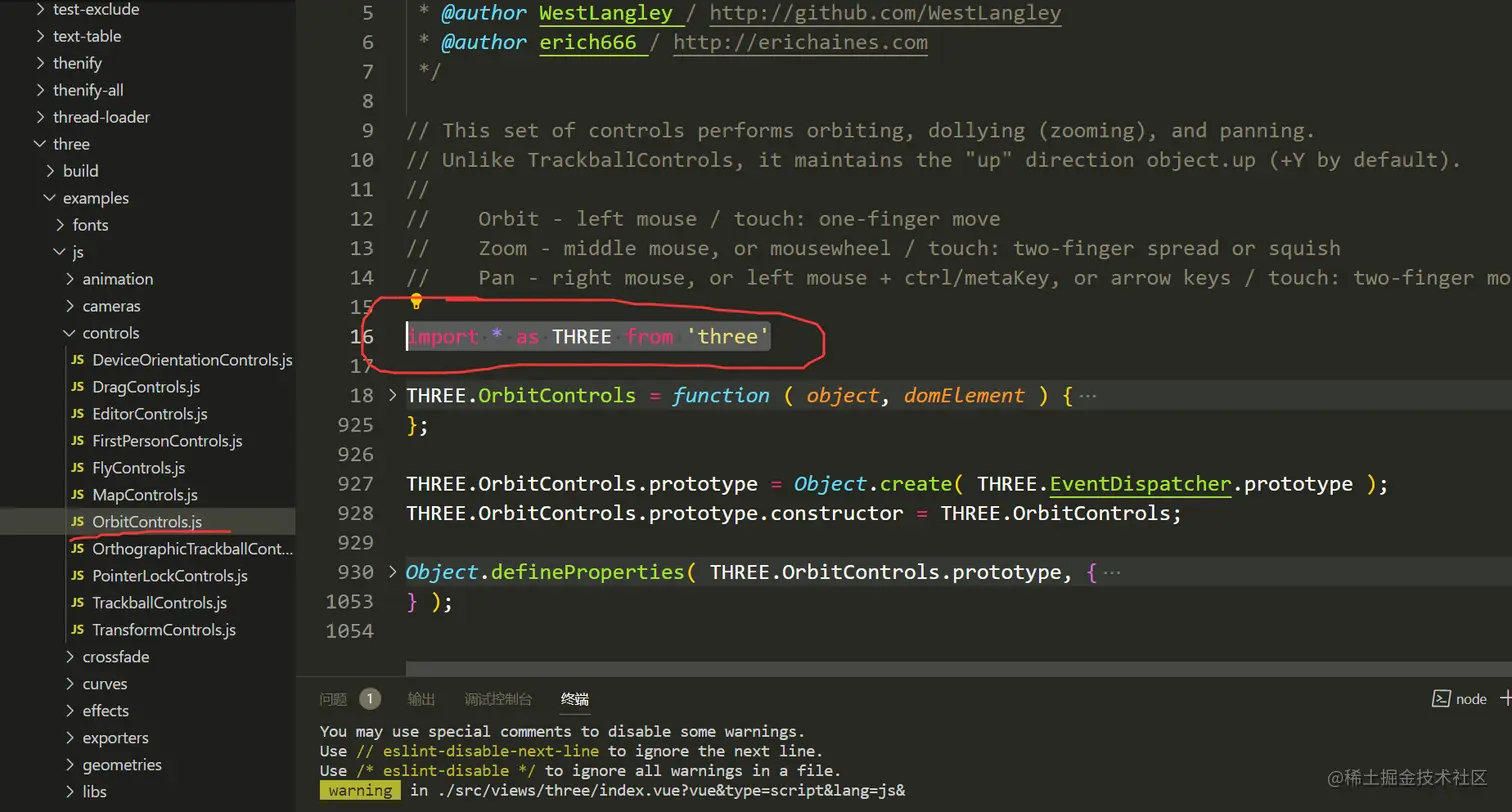This screenshot has height=812, width=1512.
Task: Switch to the 输出 (Output) tab
Action: (x=422, y=699)
